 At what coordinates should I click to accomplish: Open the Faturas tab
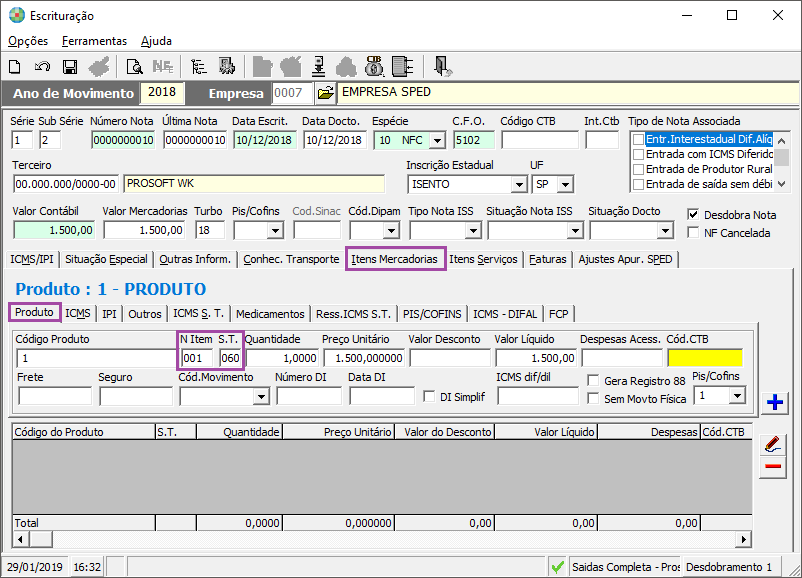(x=548, y=259)
